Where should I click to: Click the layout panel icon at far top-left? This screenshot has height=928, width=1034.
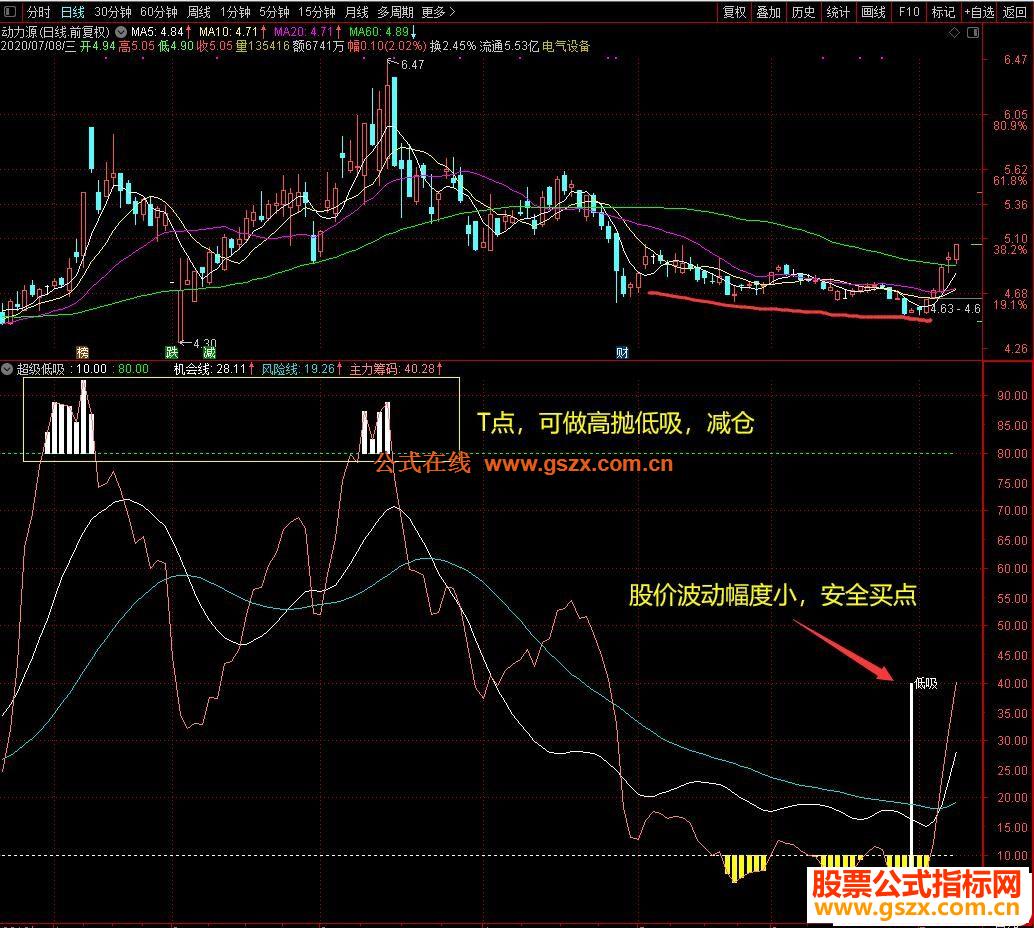(10, 12)
